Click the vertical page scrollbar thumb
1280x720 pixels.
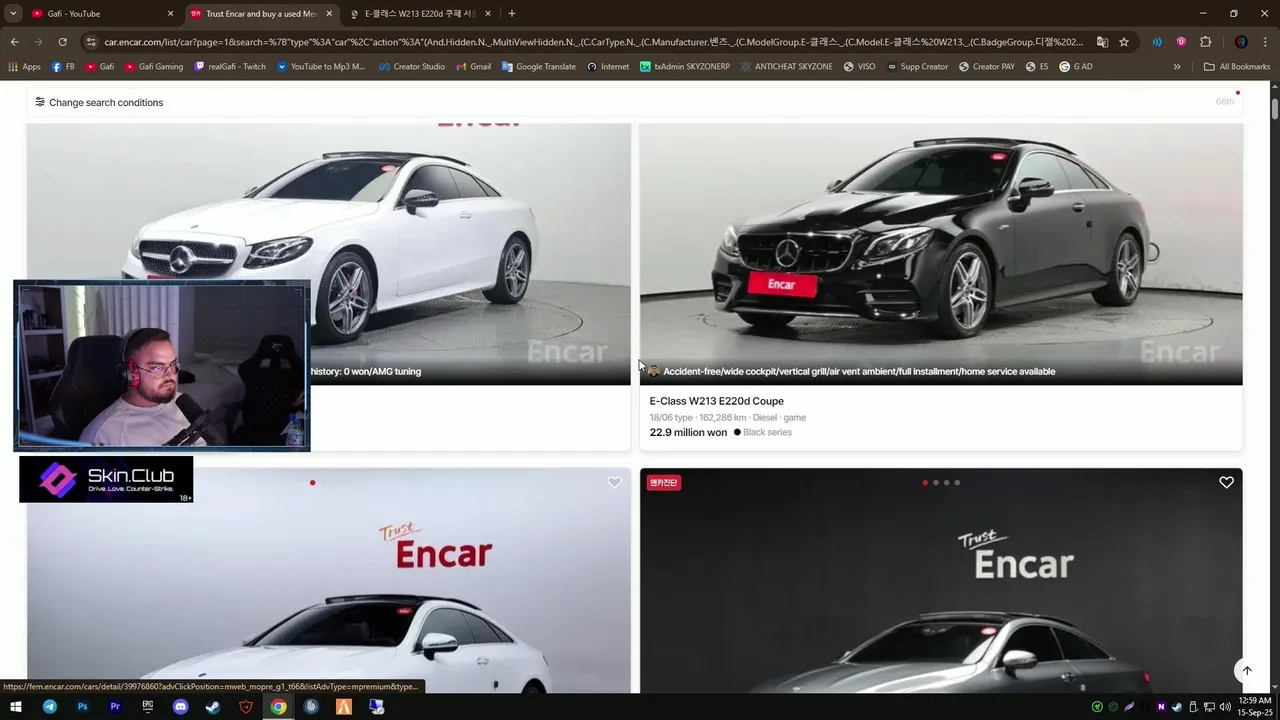(x=1274, y=109)
